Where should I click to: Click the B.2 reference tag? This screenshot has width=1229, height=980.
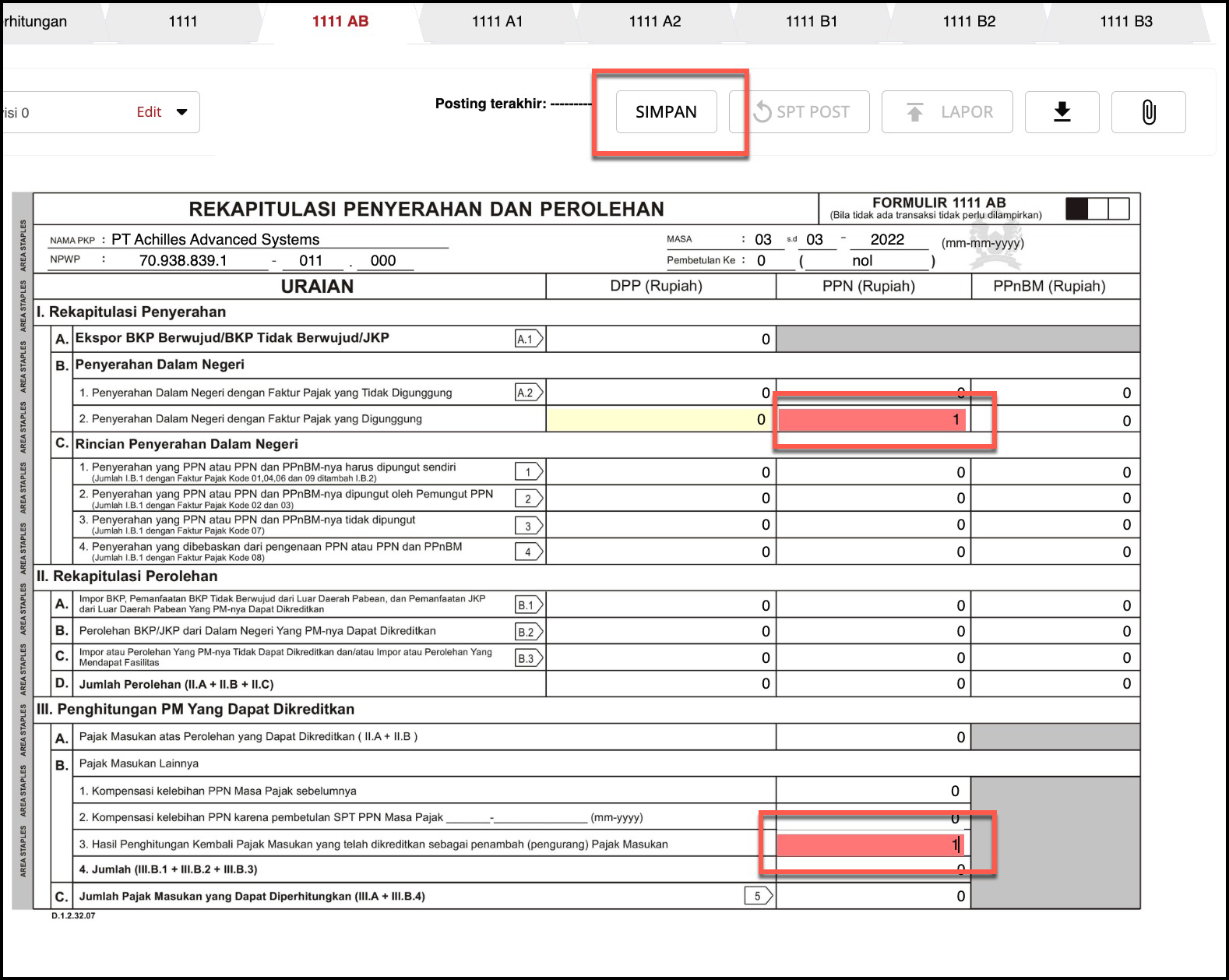529,632
